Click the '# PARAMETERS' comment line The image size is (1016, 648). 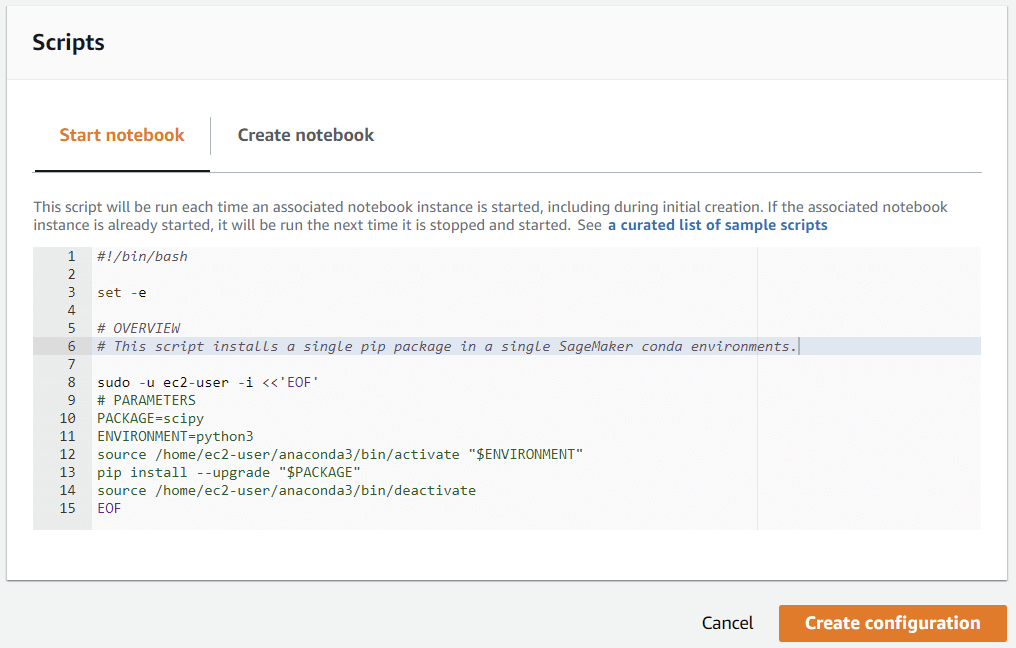[146, 400]
